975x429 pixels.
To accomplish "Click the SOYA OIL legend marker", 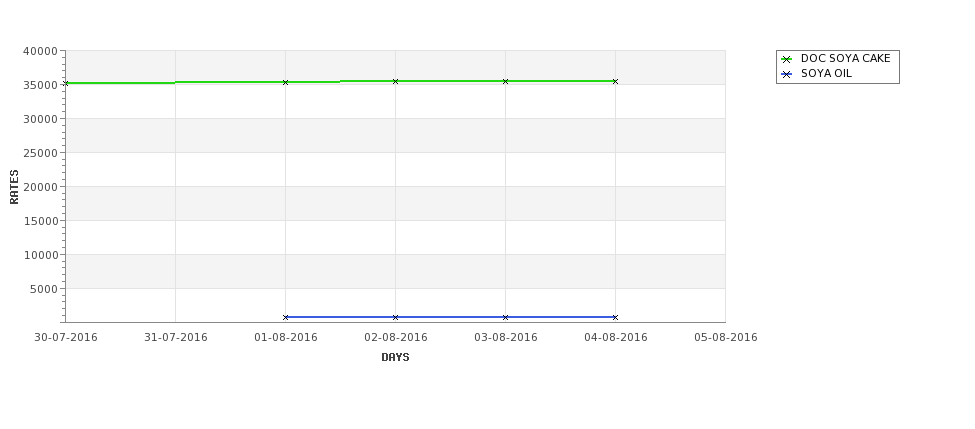I will (787, 74).
